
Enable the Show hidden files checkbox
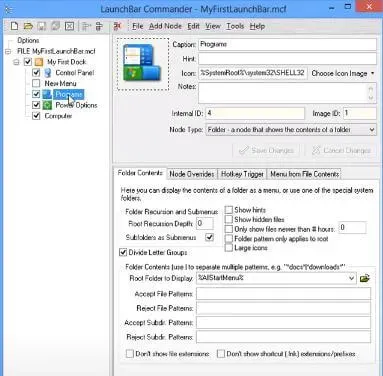click(229, 219)
